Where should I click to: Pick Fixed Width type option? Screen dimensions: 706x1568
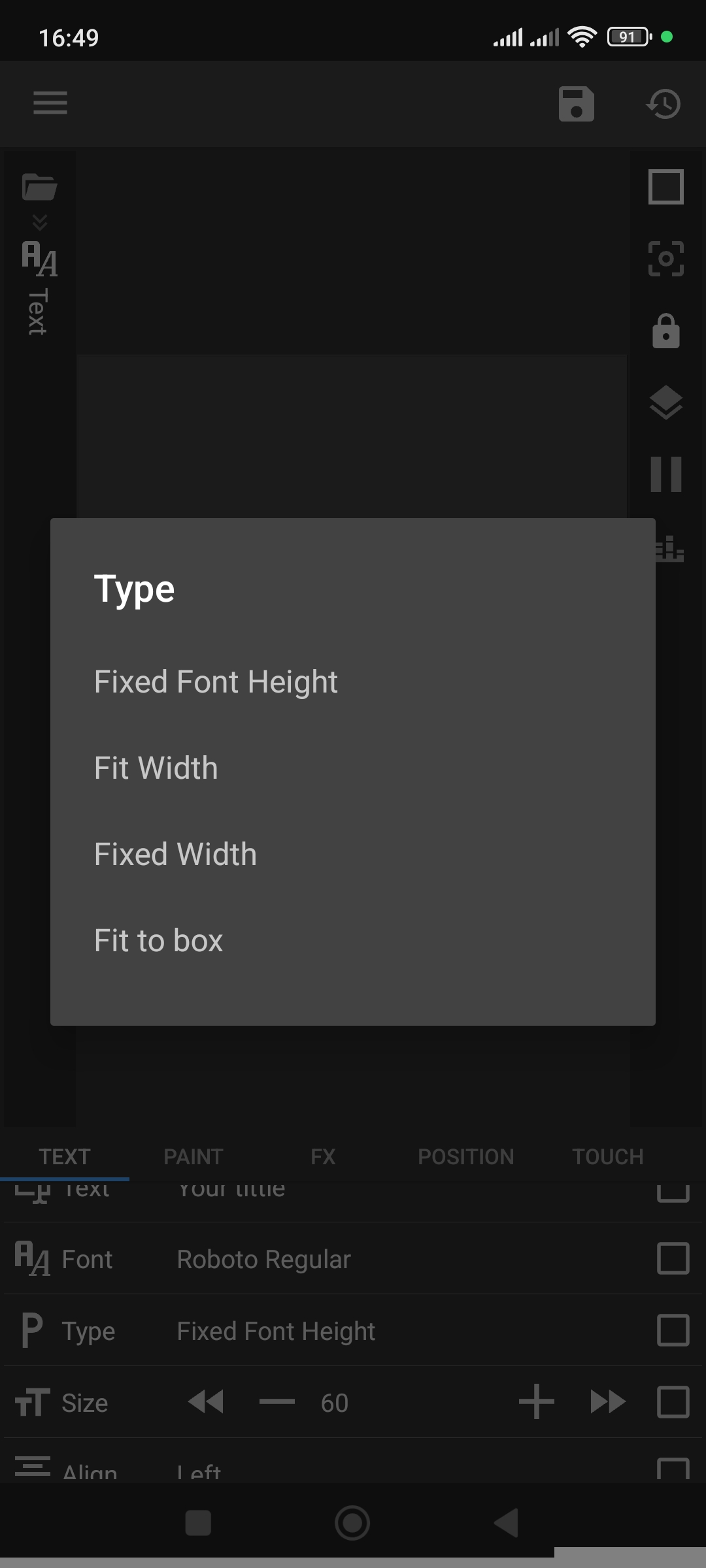click(175, 855)
